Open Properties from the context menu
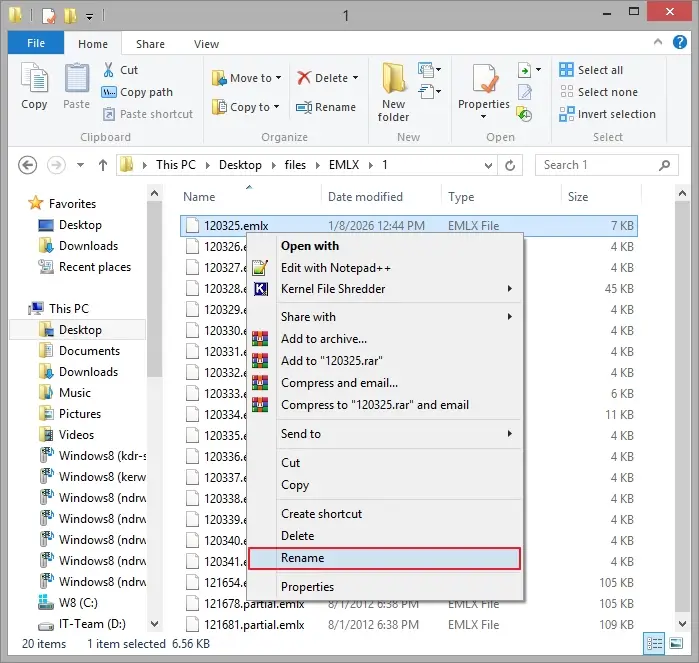Viewport: 699px width, 663px height. click(x=385, y=587)
